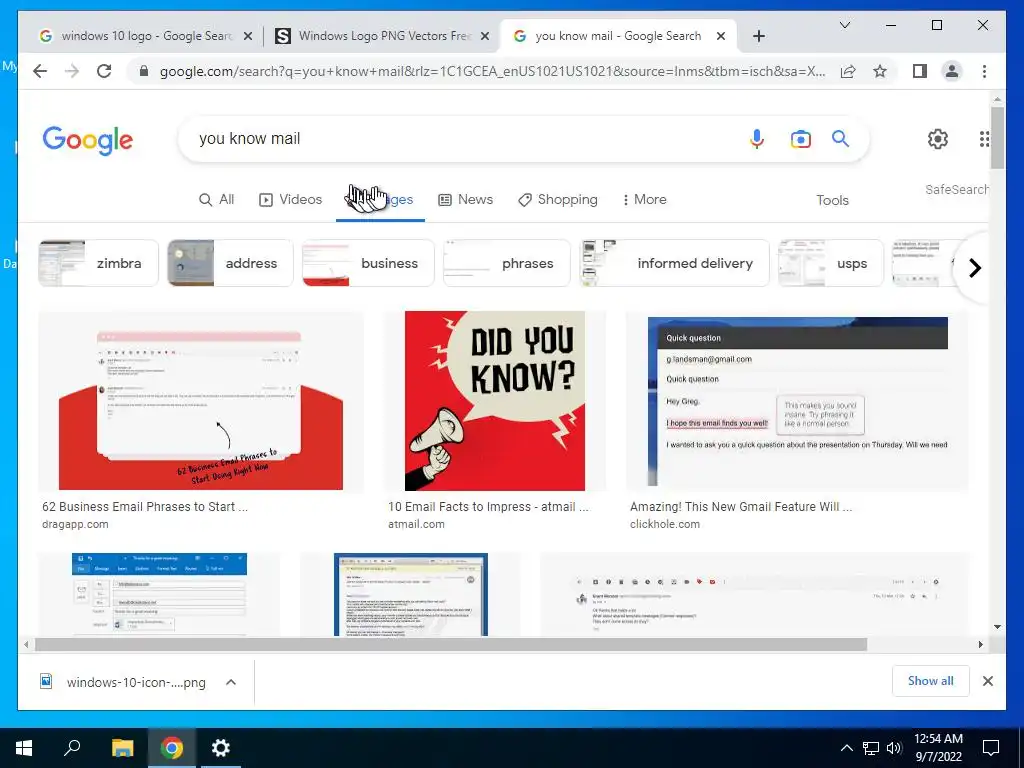Filter images by business chip

coord(368,263)
